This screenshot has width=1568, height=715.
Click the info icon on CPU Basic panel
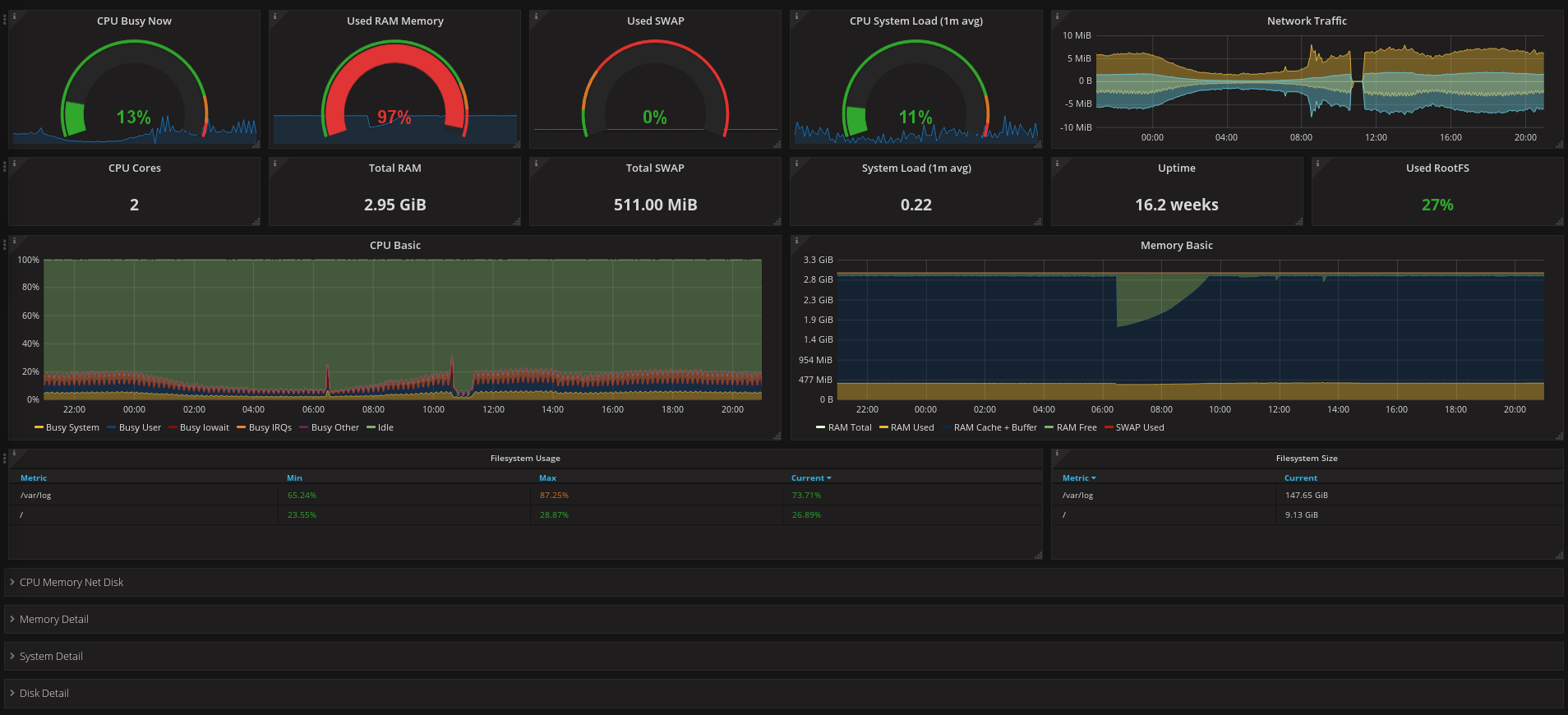tap(14, 241)
